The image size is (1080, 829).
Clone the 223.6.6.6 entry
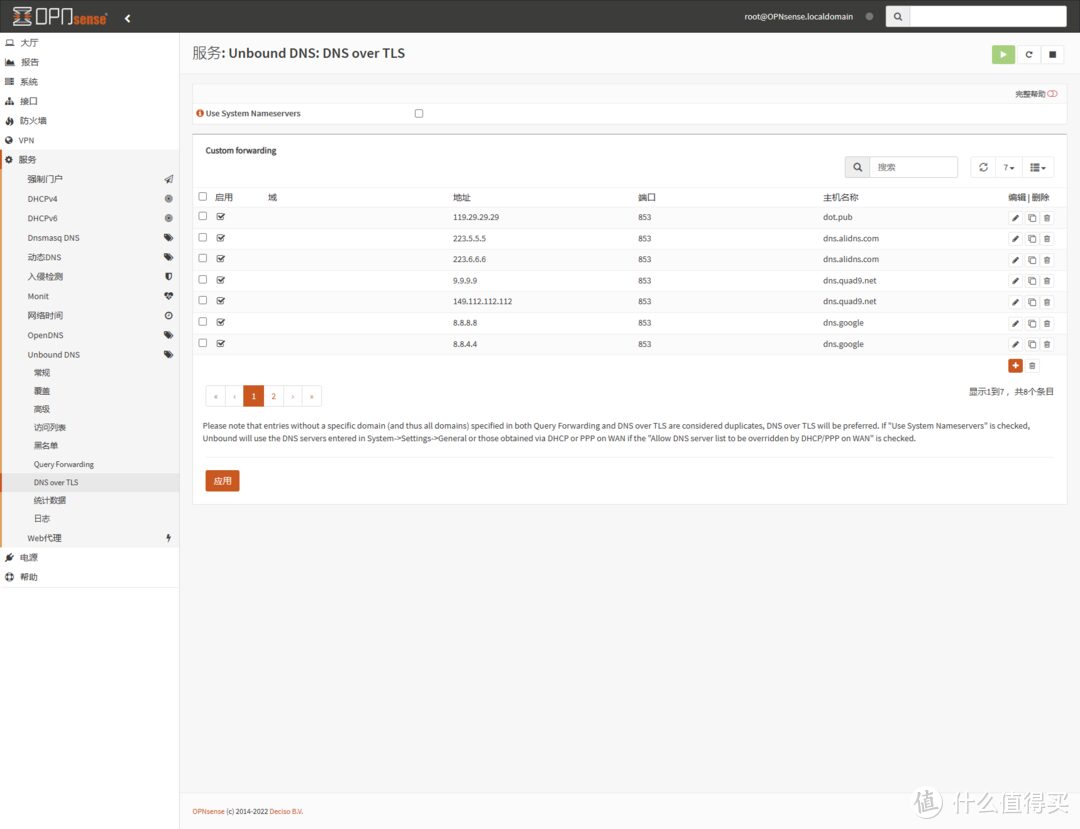[x=1032, y=260]
